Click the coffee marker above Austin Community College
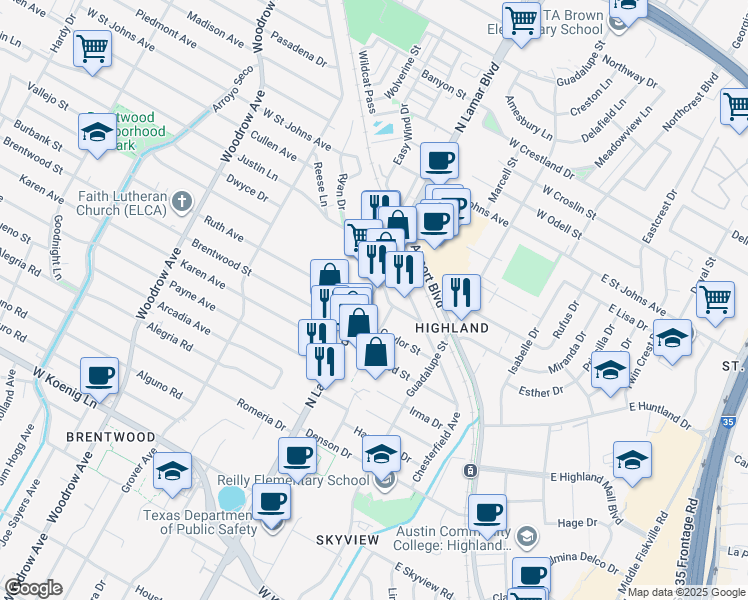The image size is (748, 600). [487, 513]
